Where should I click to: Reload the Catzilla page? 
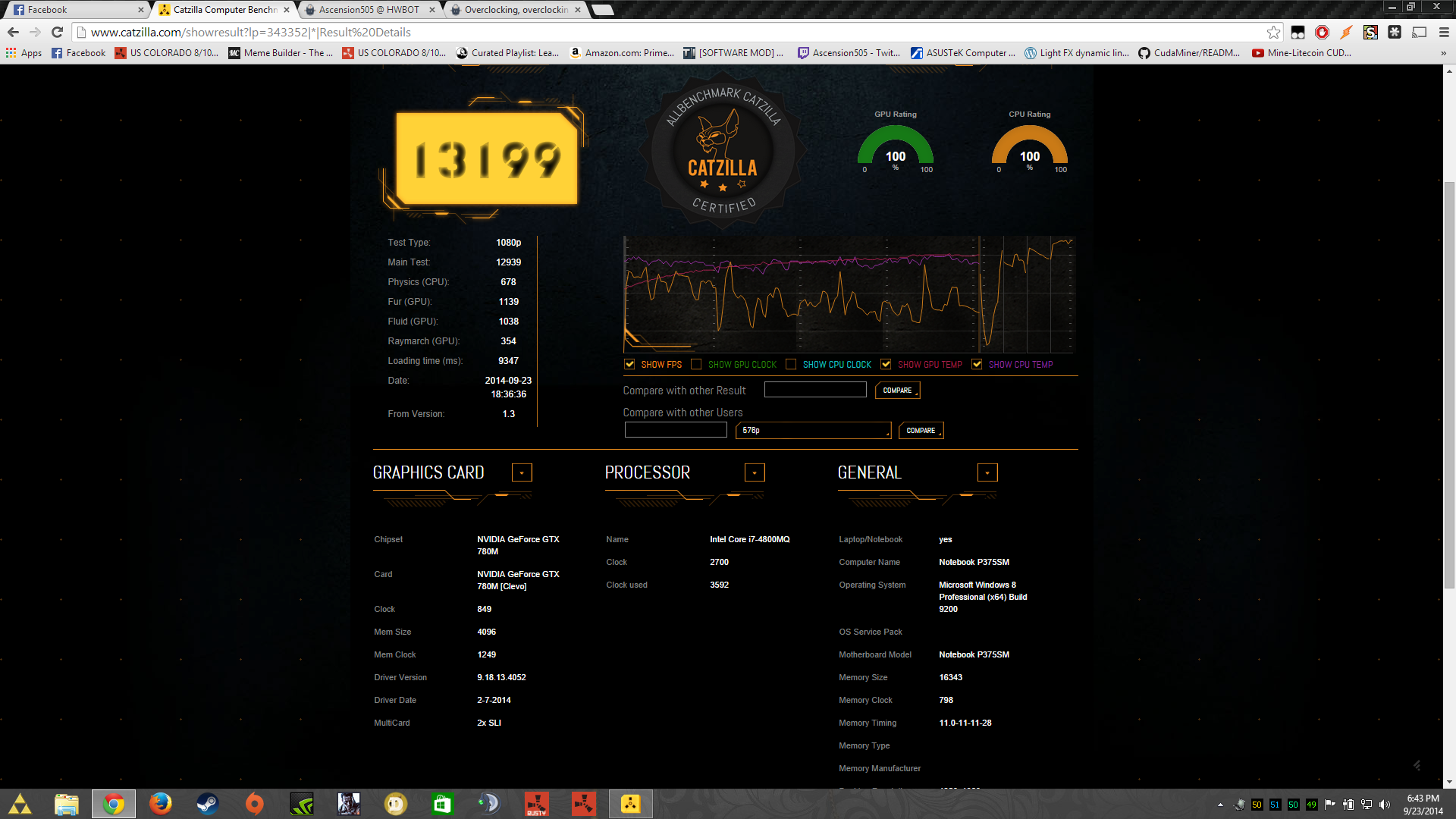point(57,32)
